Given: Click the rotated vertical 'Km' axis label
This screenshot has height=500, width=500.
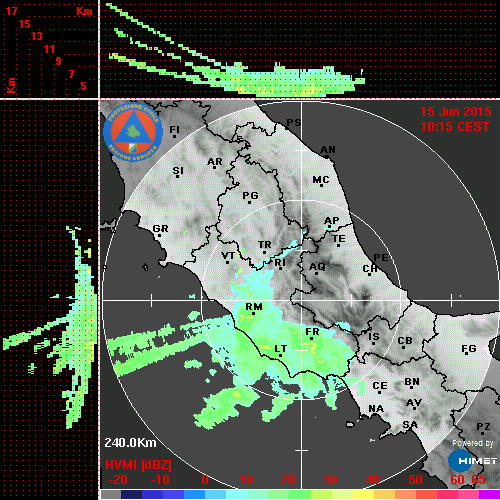Looking at the screenshot, I should point(12,86).
